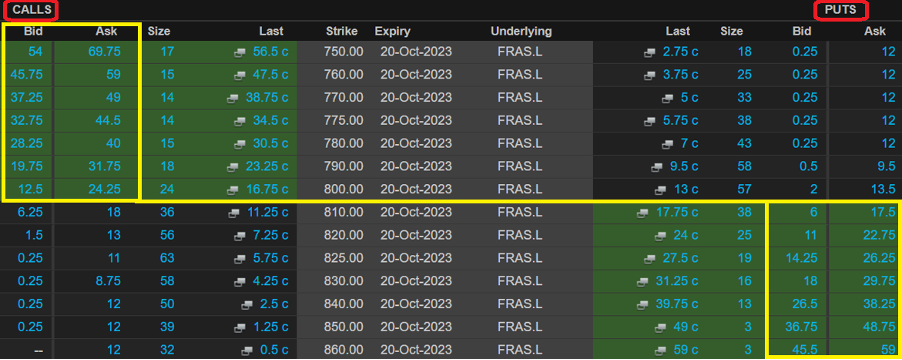The height and width of the screenshot is (360, 902).
Task: Sort by the puts Size column header
Action: click(732, 32)
